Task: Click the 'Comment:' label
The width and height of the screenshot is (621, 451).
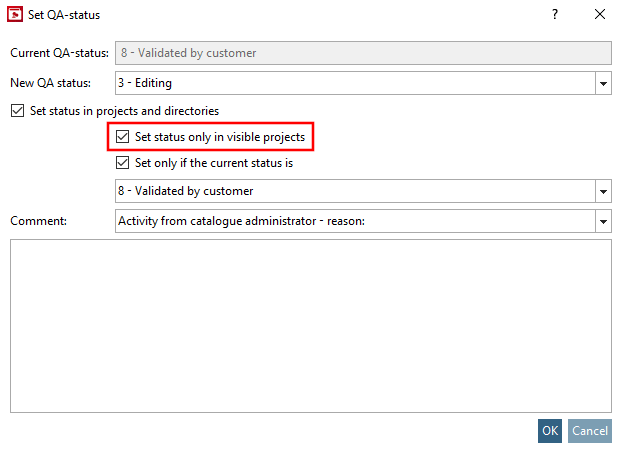Action: pyautogui.click(x=38, y=220)
